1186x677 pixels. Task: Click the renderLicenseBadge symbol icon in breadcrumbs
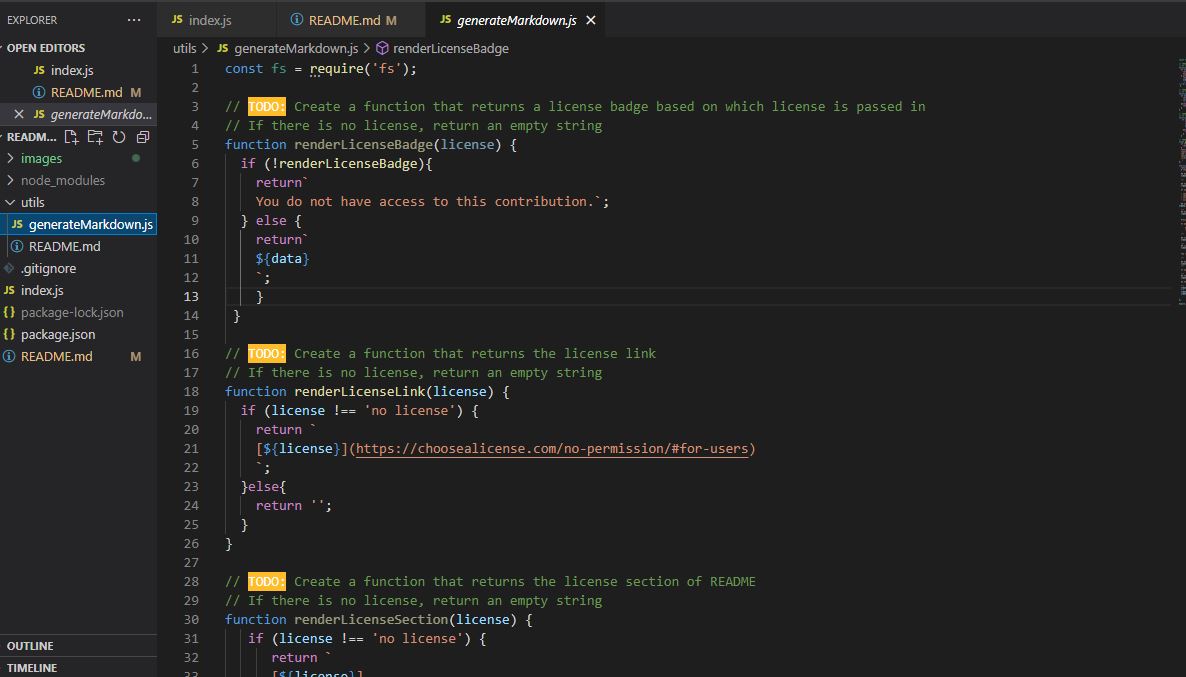pyautogui.click(x=383, y=48)
